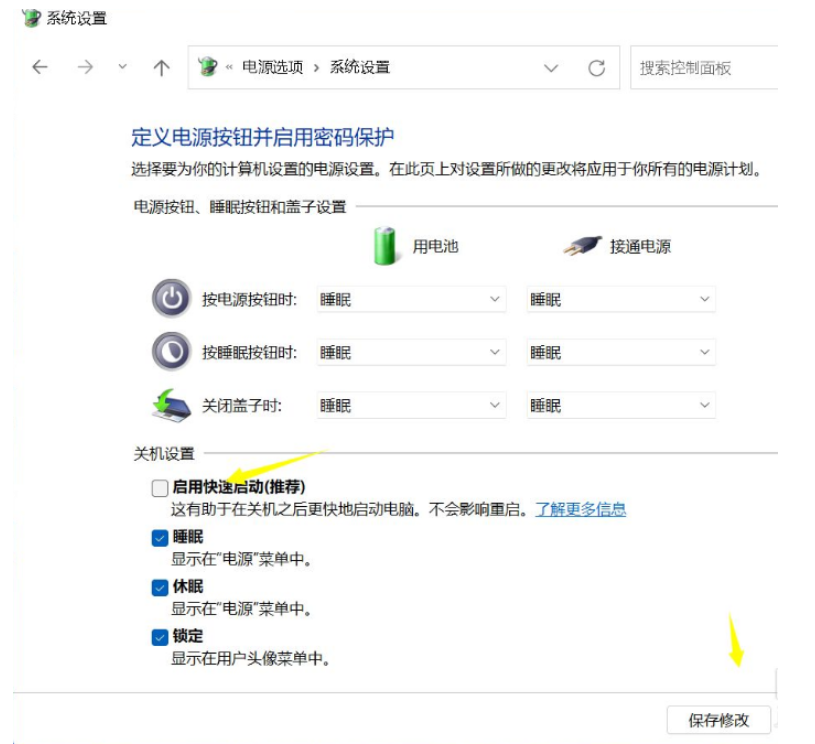Image resolution: width=815 pixels, height=744 pixels.
Task: Uncheck the 休眠 checkbox
Action: (x=160, y=588)
